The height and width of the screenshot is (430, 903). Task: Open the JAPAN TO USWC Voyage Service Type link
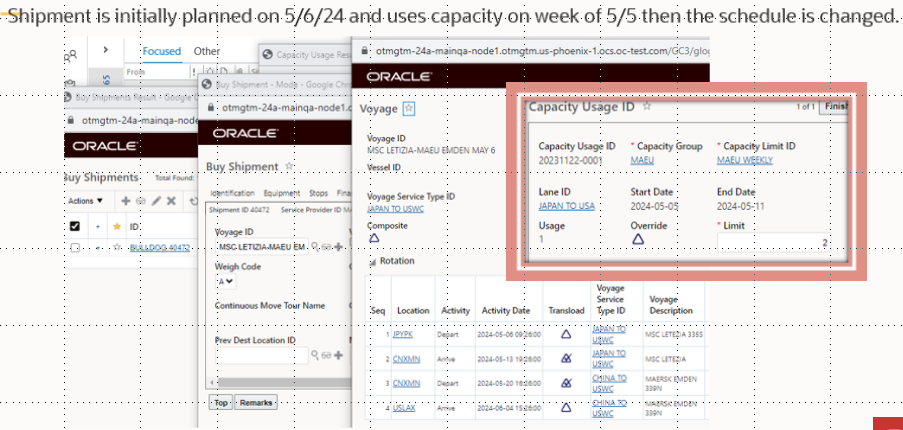pyautogui.click(x=395, y=208)
